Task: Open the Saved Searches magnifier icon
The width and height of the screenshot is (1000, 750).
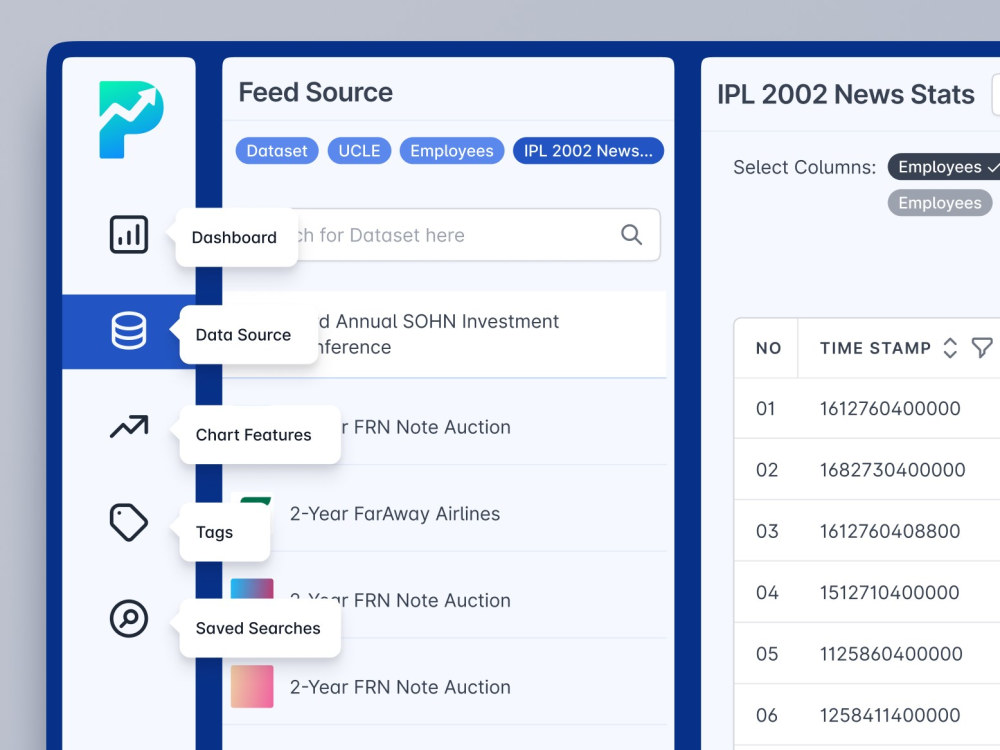Action: point(129,619)
